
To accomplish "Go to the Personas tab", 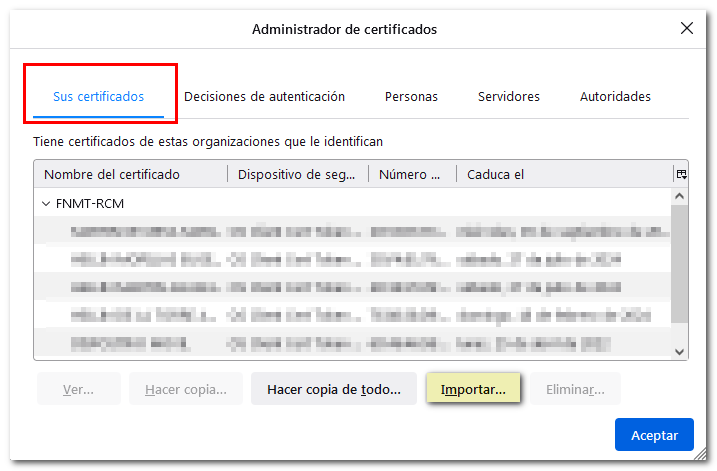I will (x=411, y=97).
